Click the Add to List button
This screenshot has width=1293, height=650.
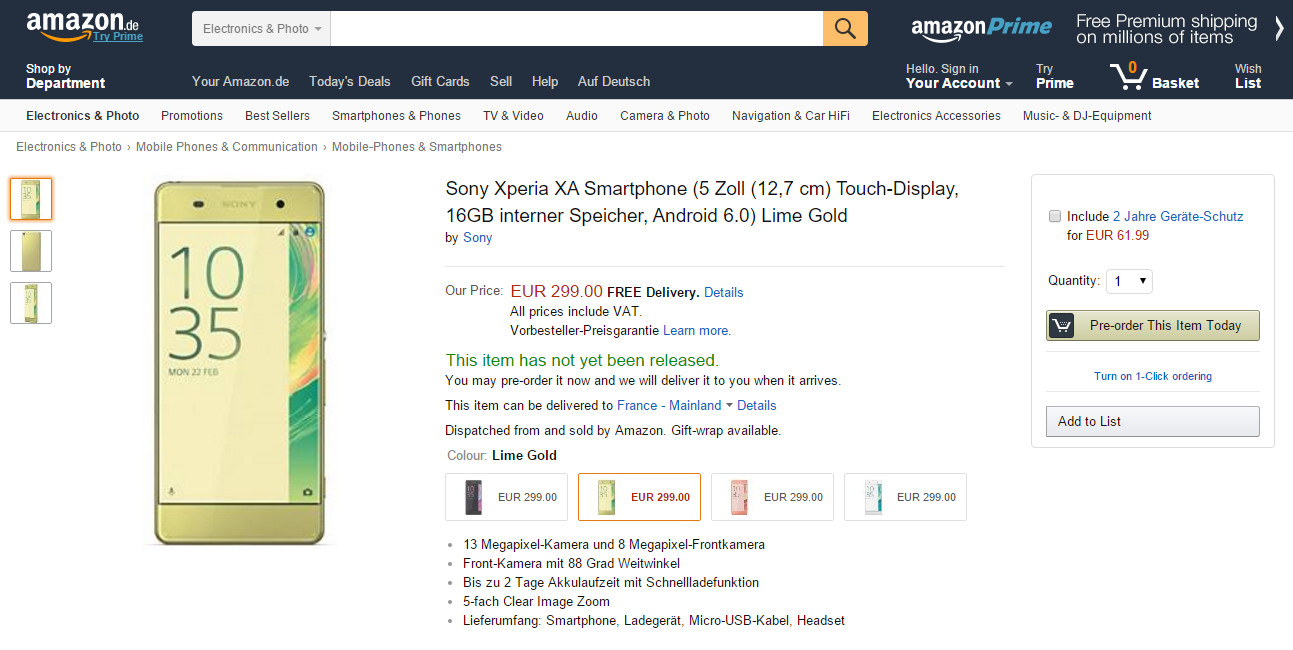click(1153, 421)
